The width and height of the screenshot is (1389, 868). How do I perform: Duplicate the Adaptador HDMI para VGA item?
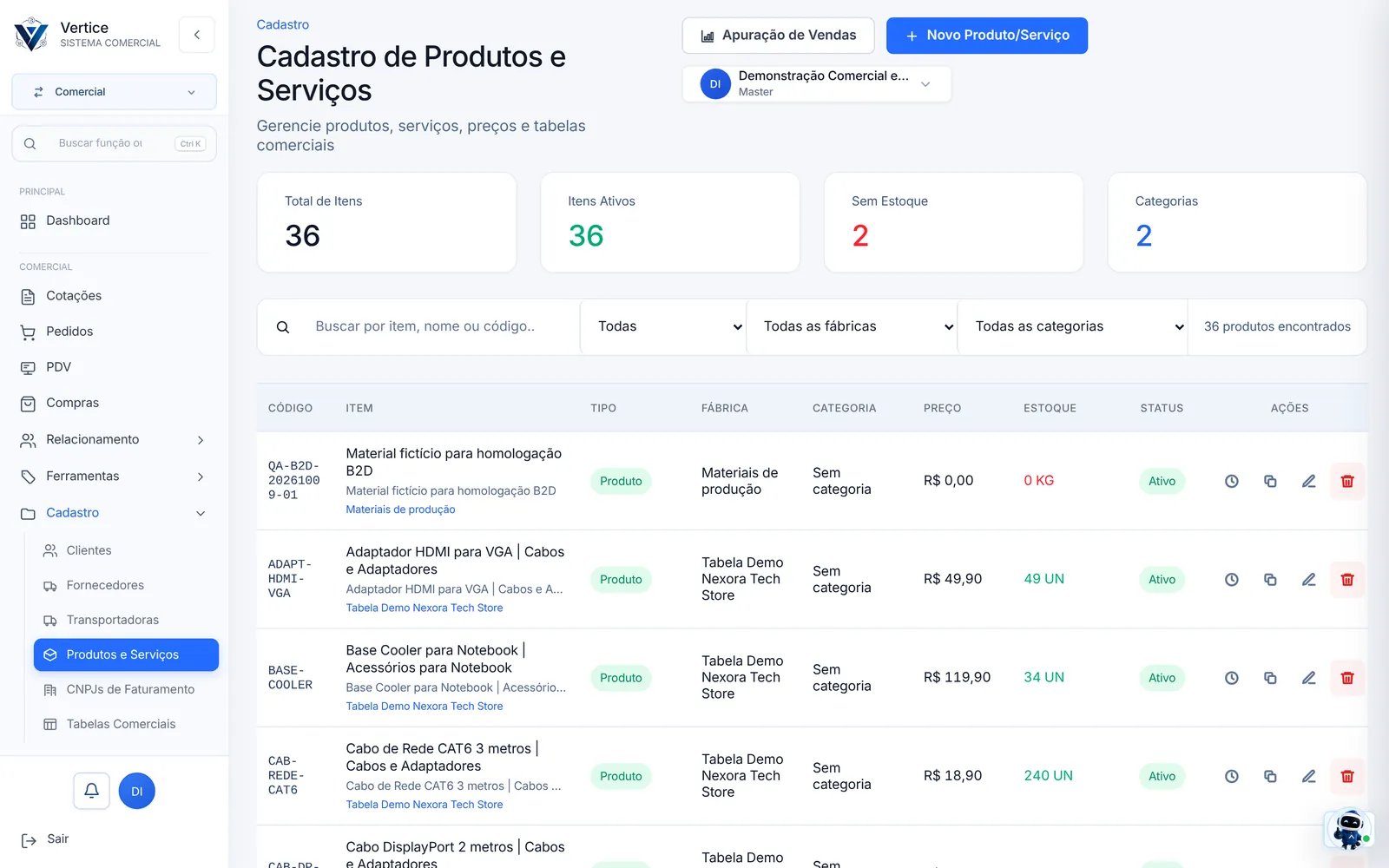pos(1270,579)
